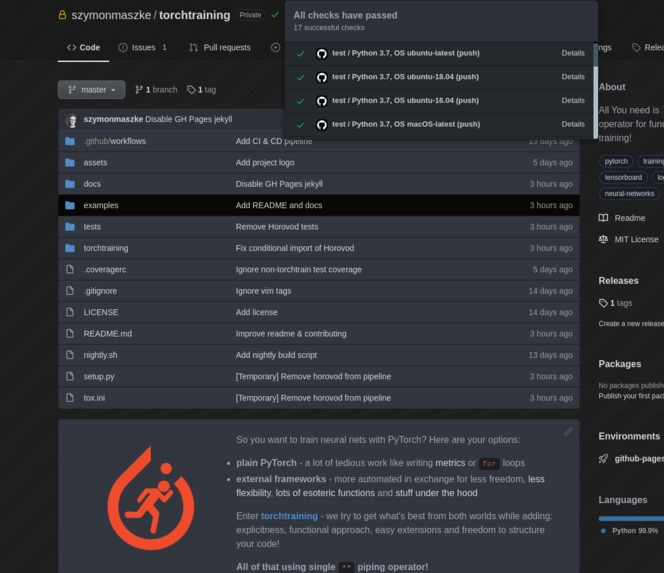Screen dimensions: 664x573
Task: View the 1 tag link
Action: pos(202,90)
